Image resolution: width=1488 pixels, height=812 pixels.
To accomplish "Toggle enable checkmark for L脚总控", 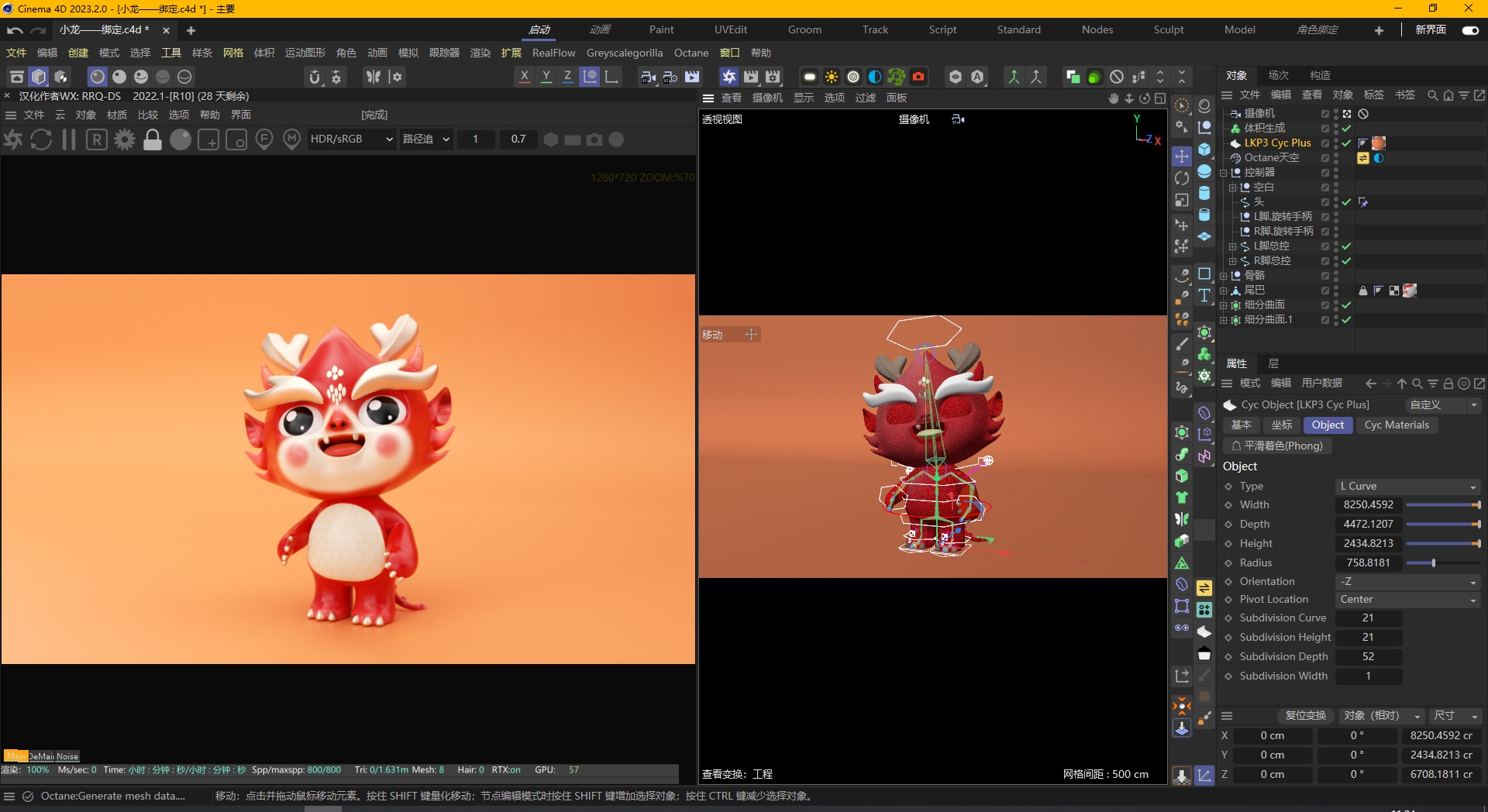I will tap(1347, 246).
